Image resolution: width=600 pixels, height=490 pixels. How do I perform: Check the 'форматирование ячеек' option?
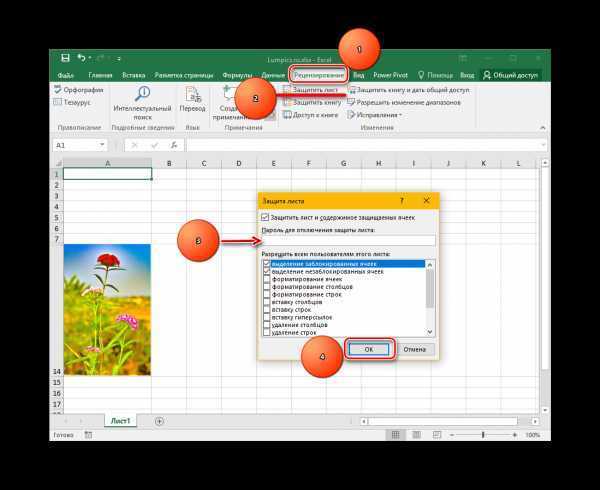267,279
